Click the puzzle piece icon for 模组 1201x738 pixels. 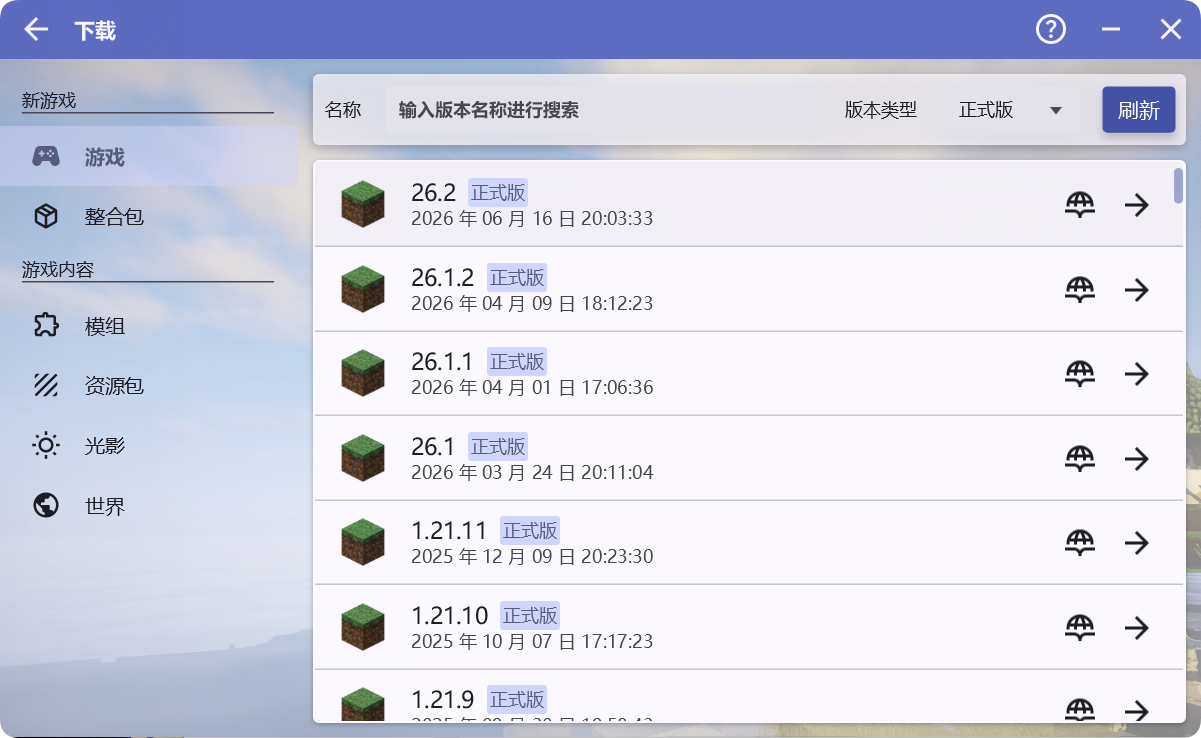(46, 326)
